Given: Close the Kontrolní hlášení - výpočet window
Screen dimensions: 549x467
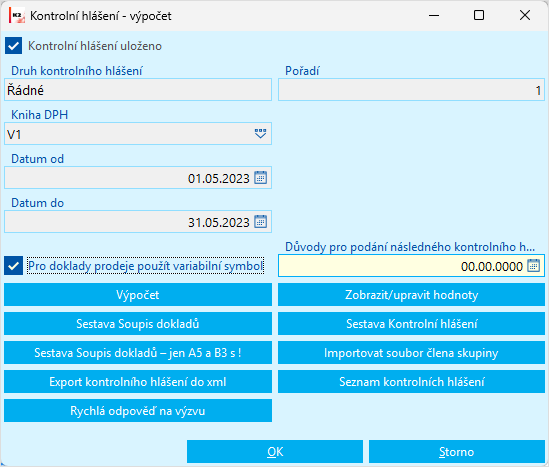Looking at the screenshot, I should point(525,15).
